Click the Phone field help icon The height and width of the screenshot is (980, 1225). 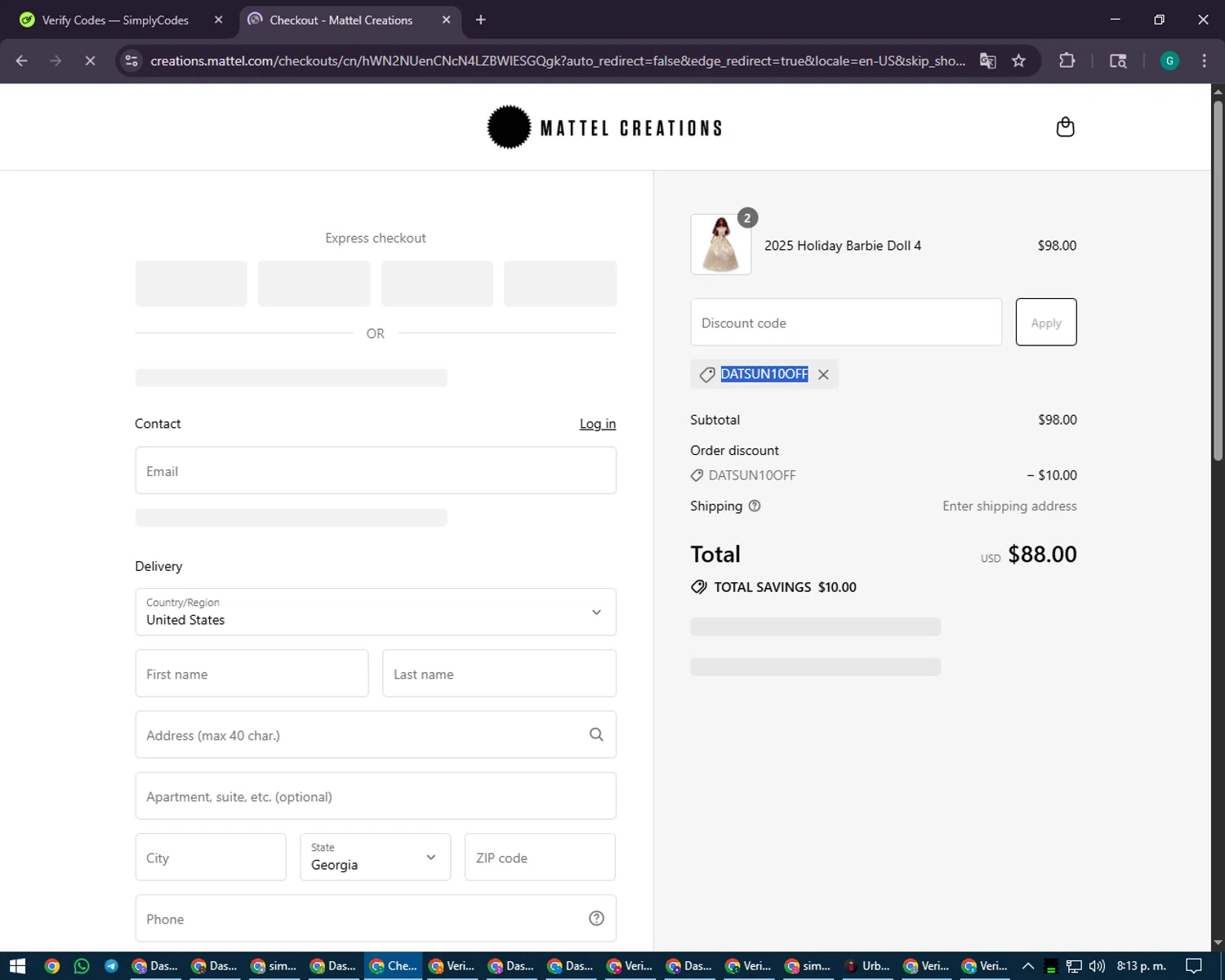597,919
